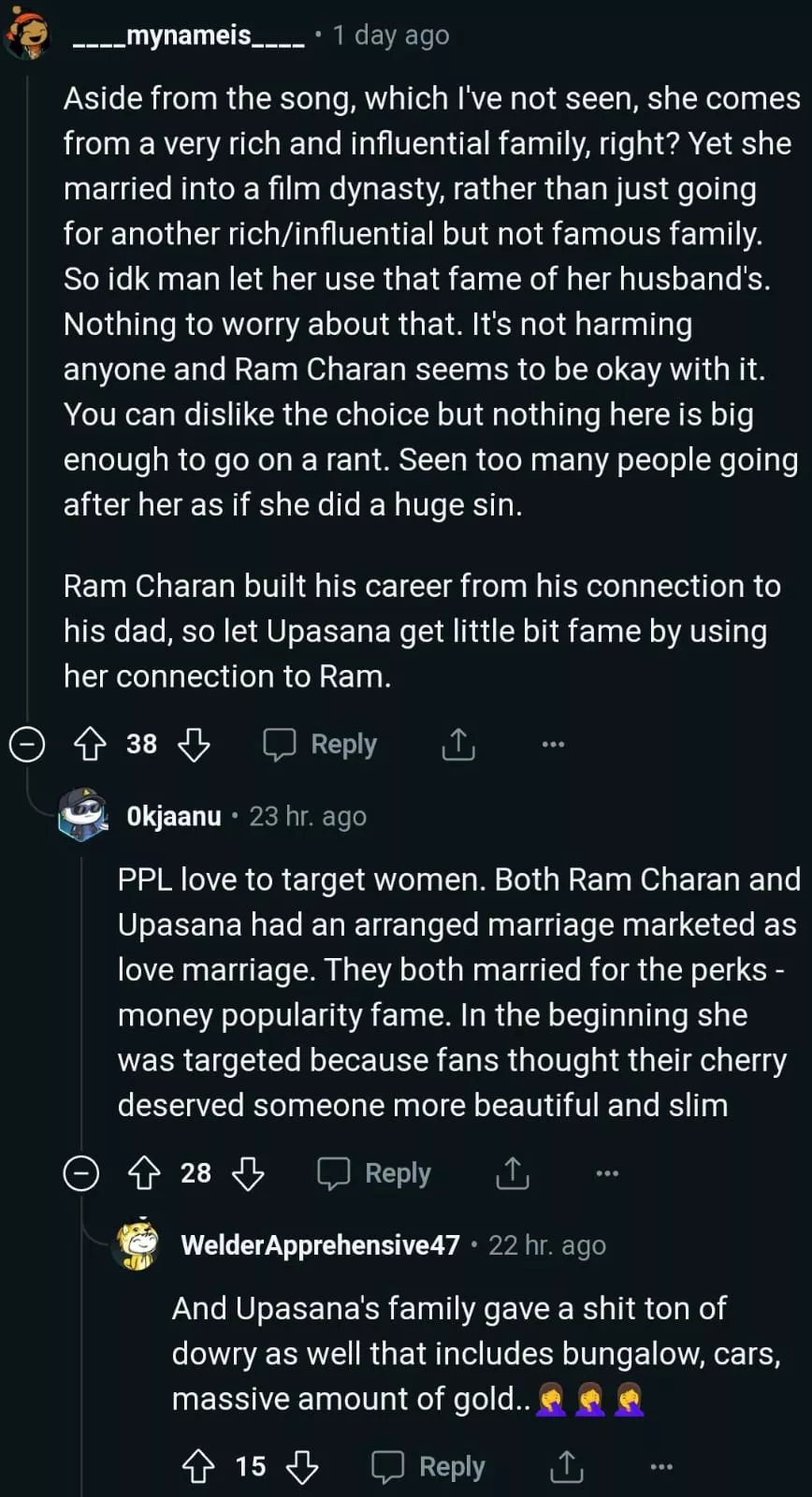Share Okjaanu's comment
Image resolution: width=812 pixels, height=1497 pixels.
[513, 1173]
